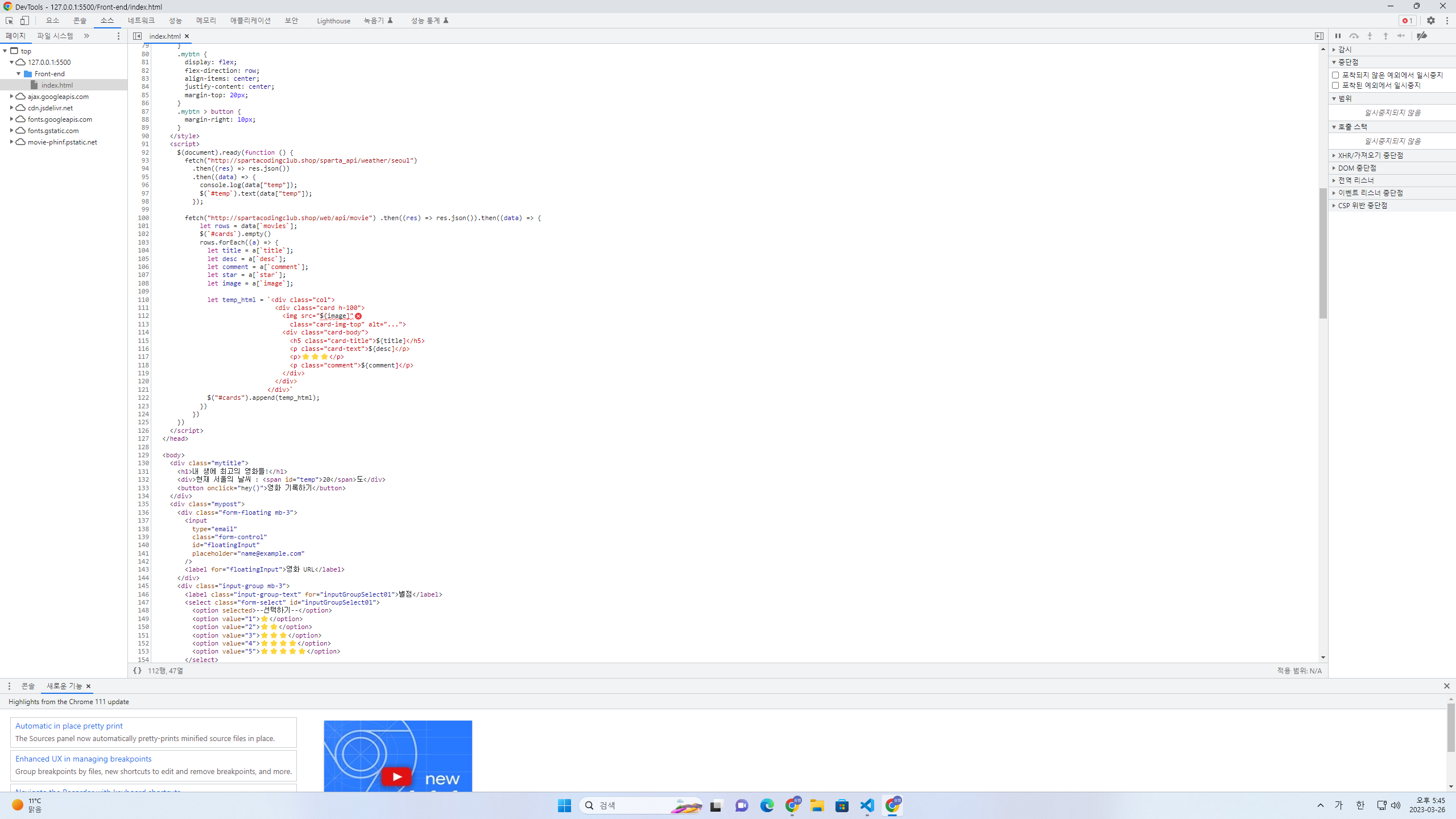Open 'Automatic in place pretty print' link
Image resolution: width=1456 pixels, height=819 pixels.
pyautogui.click(x=69, y=726)
